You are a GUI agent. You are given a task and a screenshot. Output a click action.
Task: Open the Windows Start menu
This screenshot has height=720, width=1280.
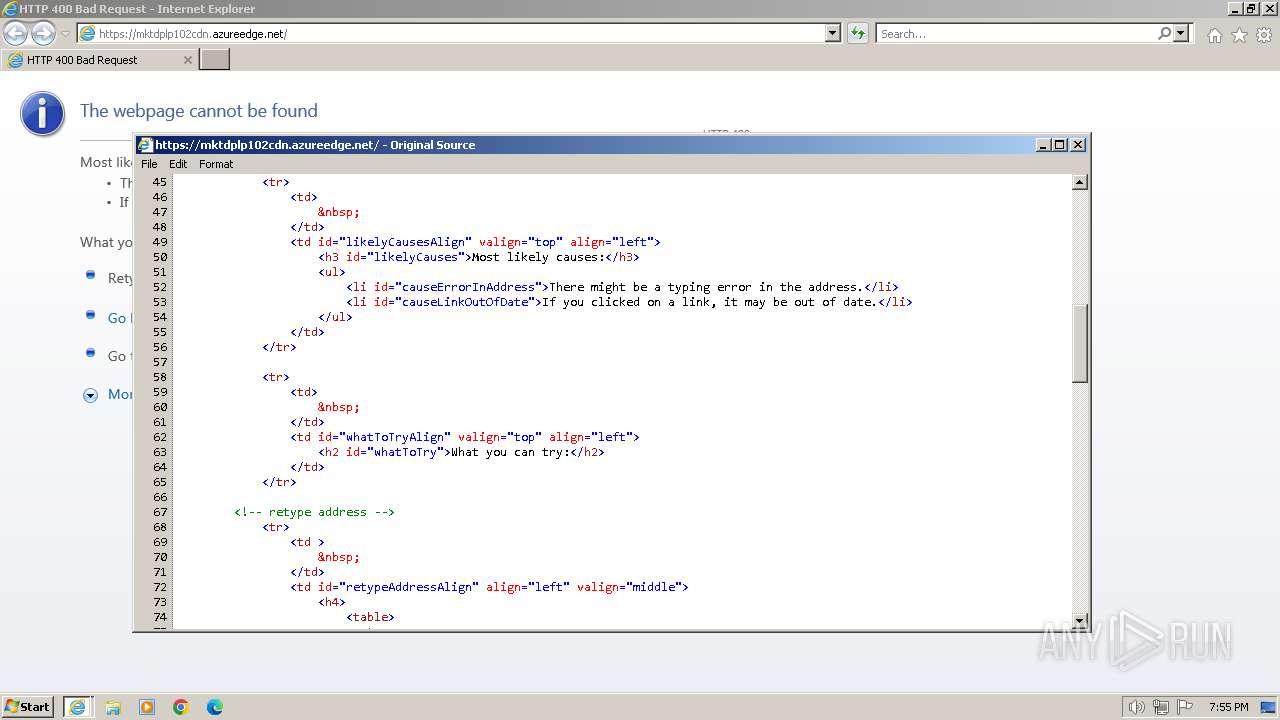pos(28,707)
